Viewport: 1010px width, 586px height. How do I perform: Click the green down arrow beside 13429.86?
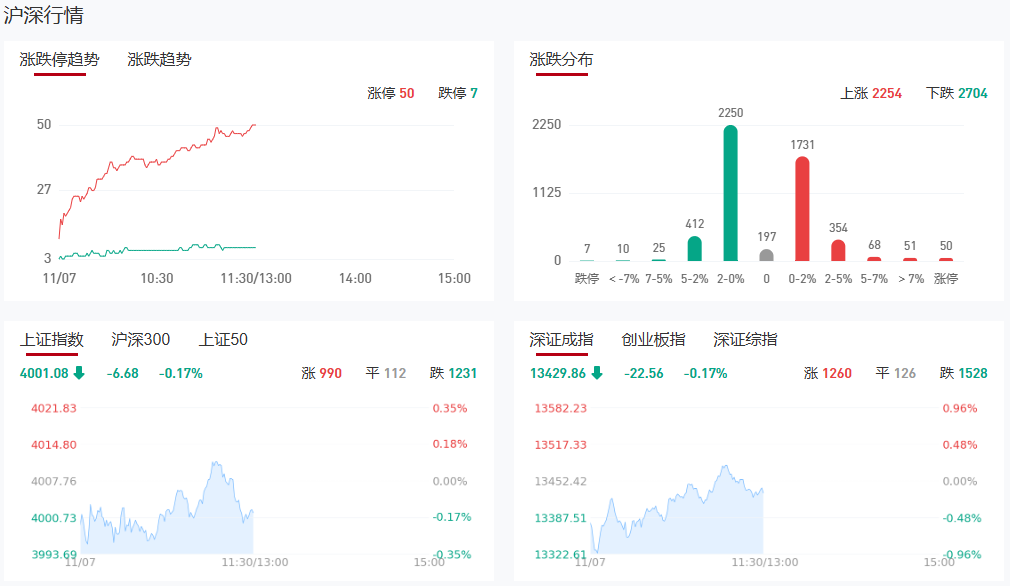(597, 373)
